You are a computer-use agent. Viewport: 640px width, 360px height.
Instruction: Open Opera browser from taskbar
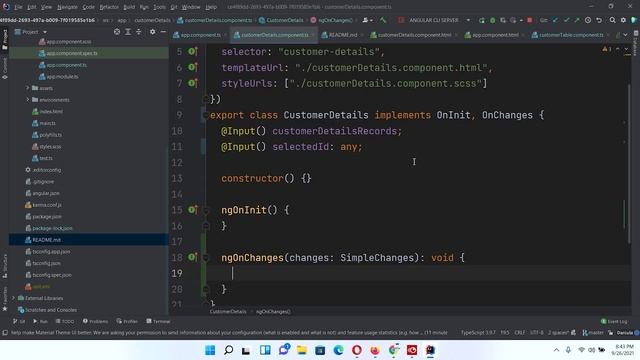click(x=357, y=350)
